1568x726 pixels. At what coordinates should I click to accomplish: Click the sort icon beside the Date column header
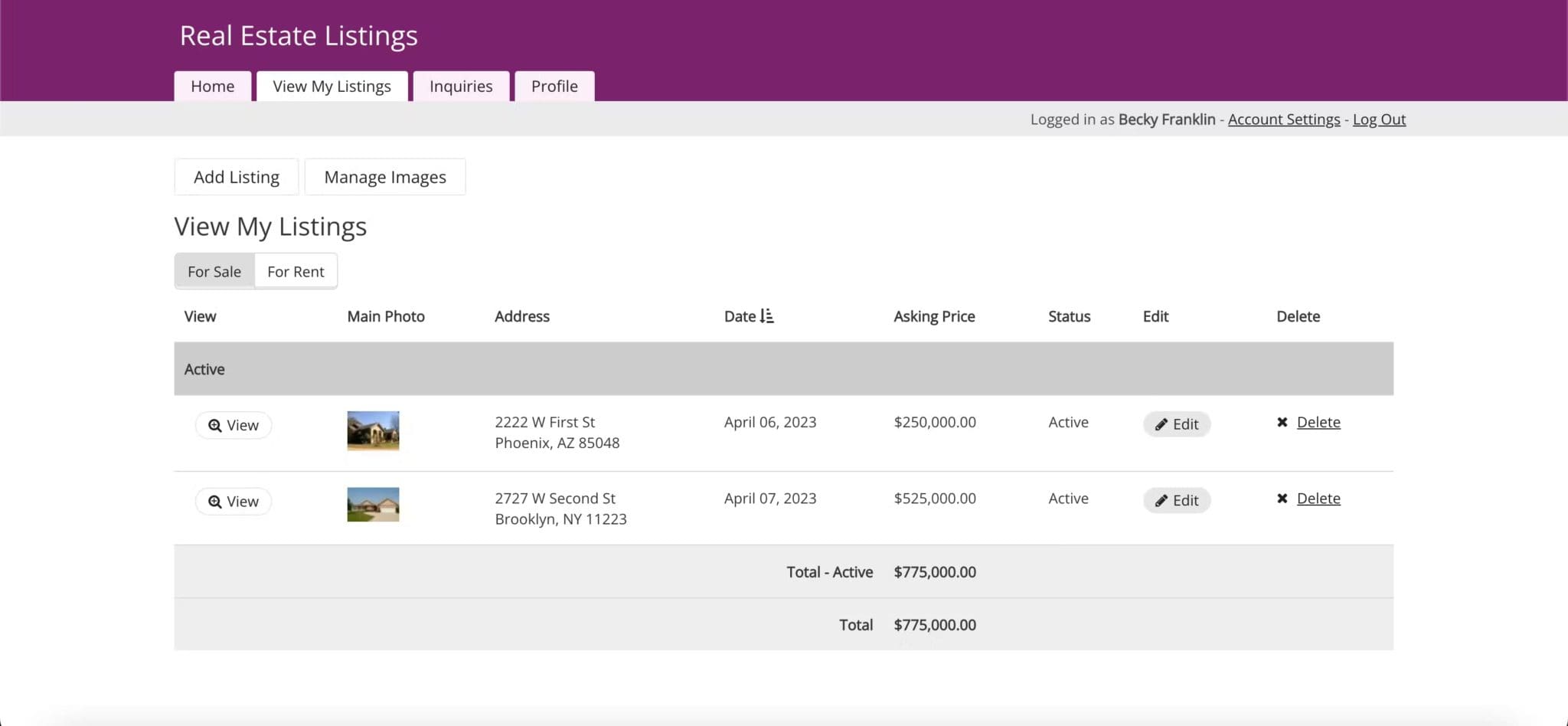pos(766,316)
